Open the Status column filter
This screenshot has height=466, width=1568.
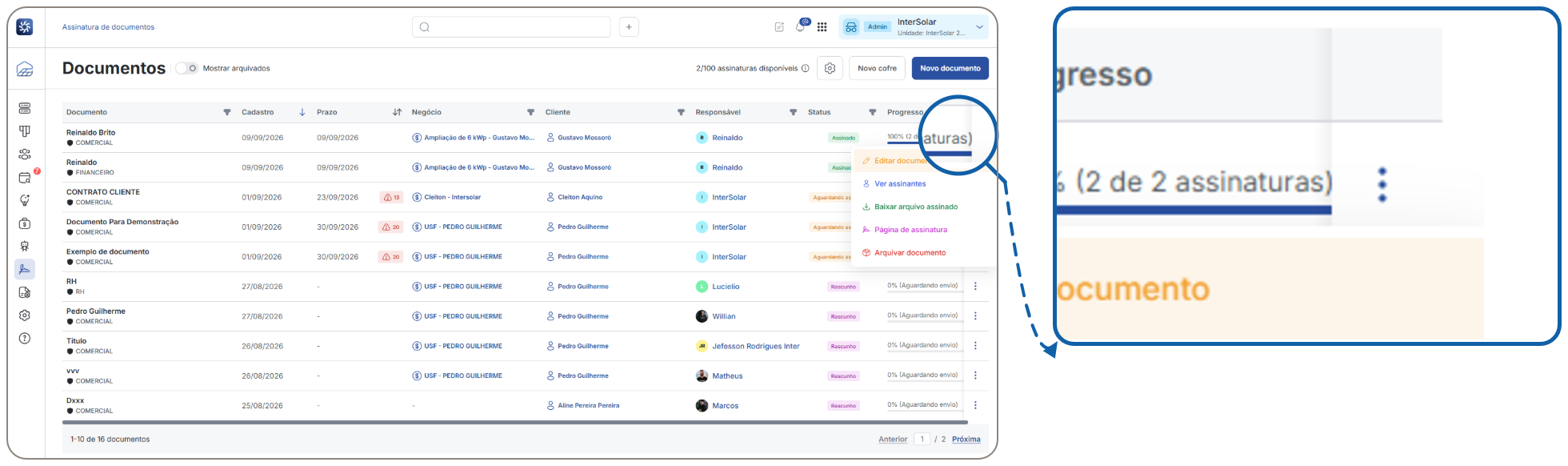pyautogui.click(x=872, y=112)
